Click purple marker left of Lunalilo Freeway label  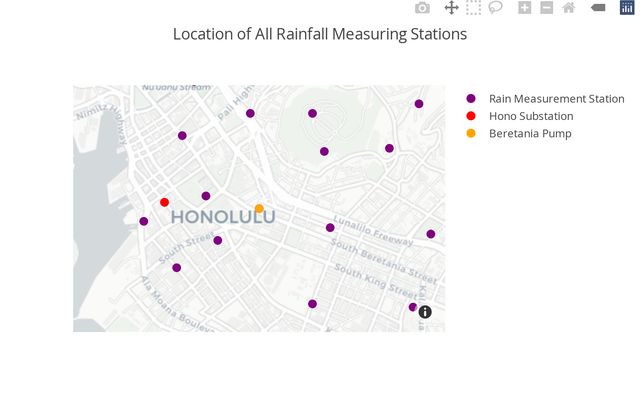(x=330, y=228)
